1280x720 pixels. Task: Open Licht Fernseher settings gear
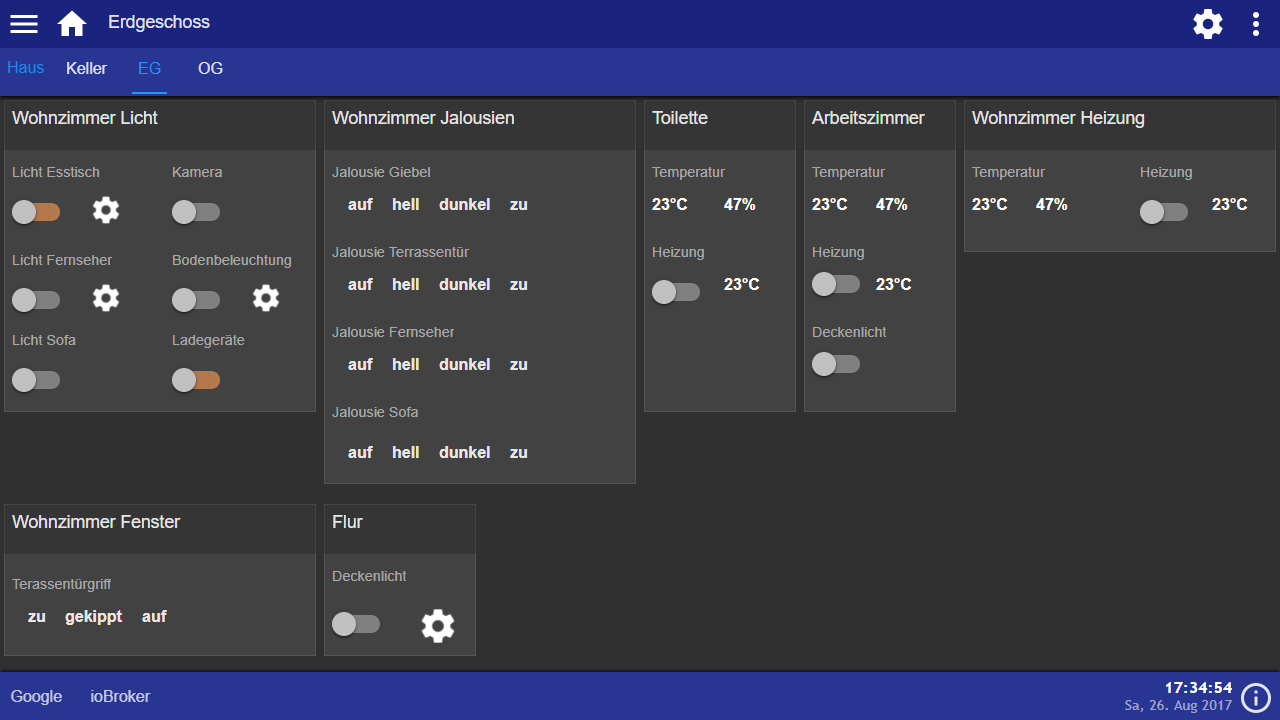[x=106, y=299]
